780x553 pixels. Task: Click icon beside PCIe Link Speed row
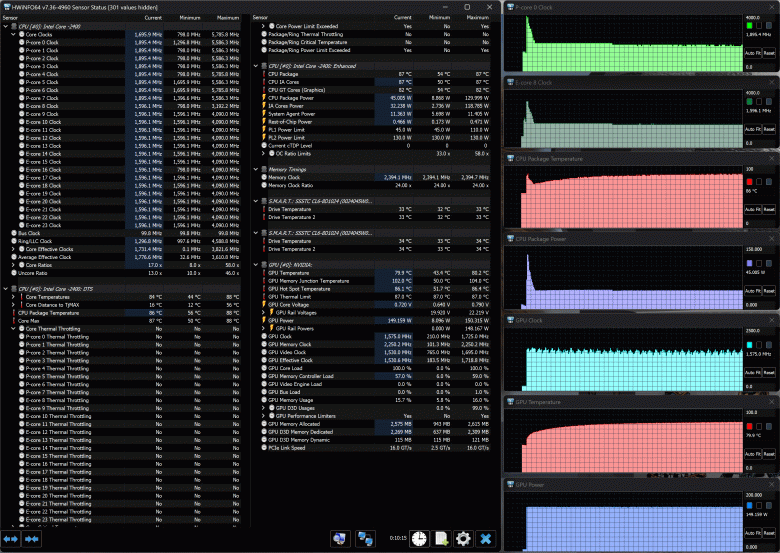(x=264, y=448)
